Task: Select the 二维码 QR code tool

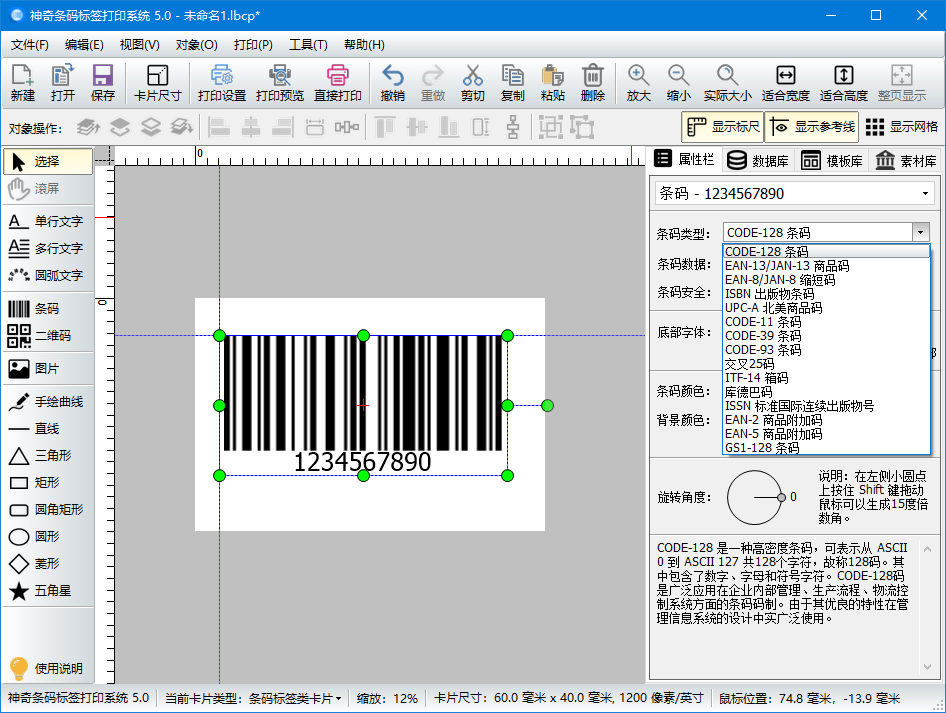Action: (x=48, y=336)
